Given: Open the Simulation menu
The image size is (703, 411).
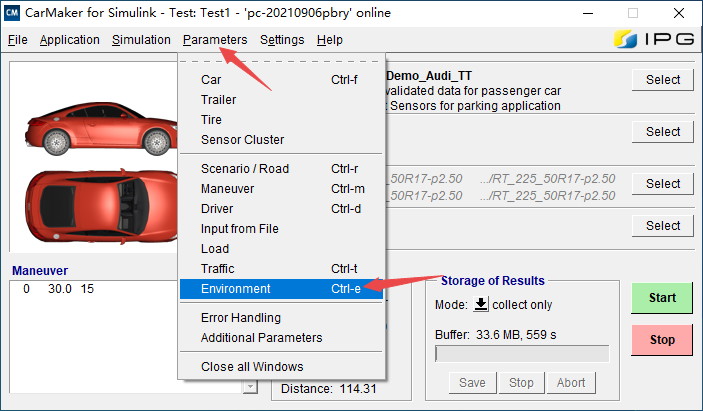Looking at the screenshot, I should (x=141, y=40).
